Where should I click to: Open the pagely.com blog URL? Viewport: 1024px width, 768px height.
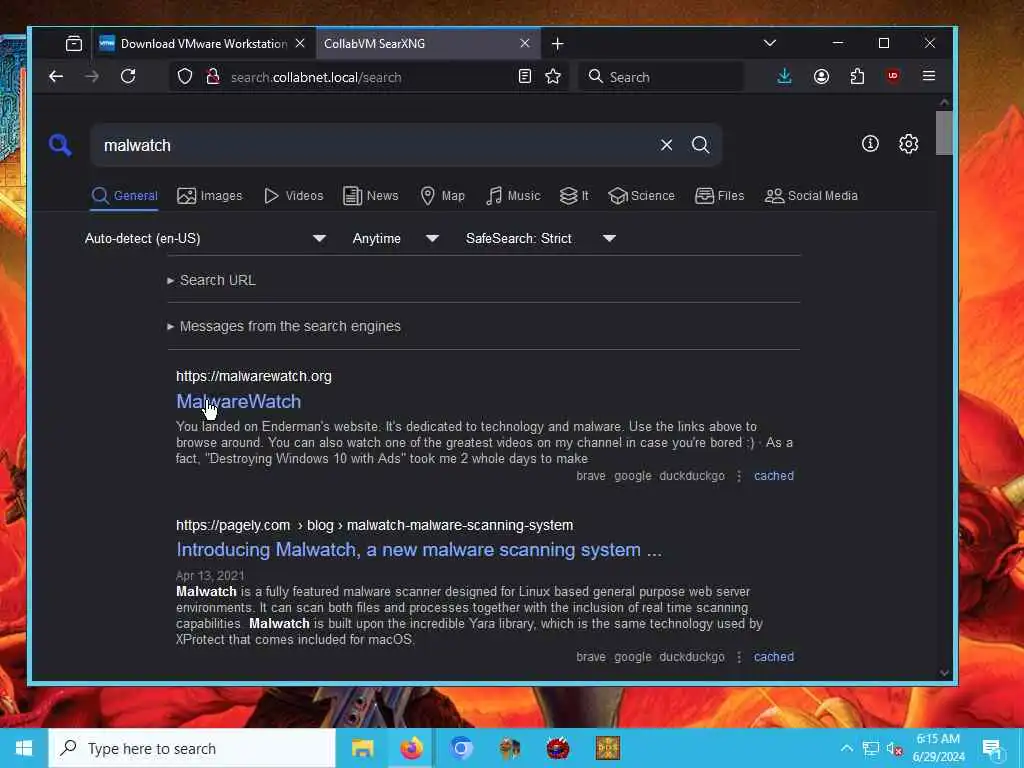point(374,525)
